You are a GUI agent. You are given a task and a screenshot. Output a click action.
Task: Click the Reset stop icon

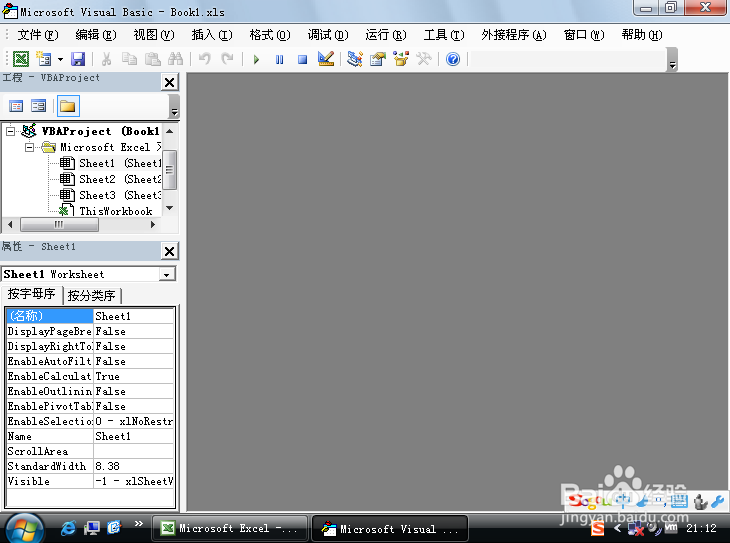tap(303, 60)
